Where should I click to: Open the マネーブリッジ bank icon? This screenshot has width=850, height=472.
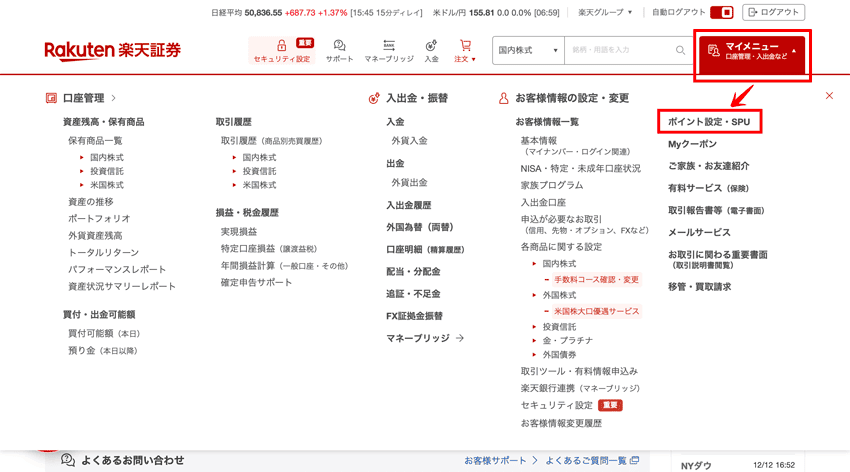[389, 46]
